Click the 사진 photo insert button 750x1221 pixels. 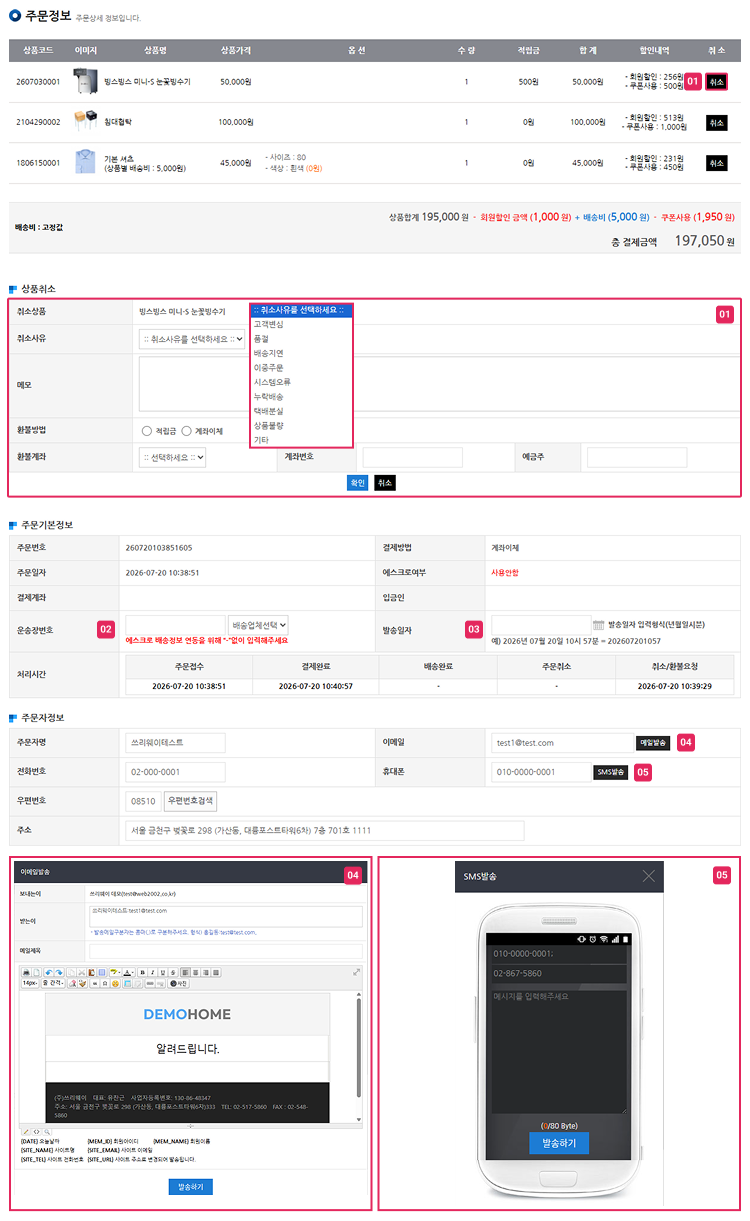click(178, 983)
